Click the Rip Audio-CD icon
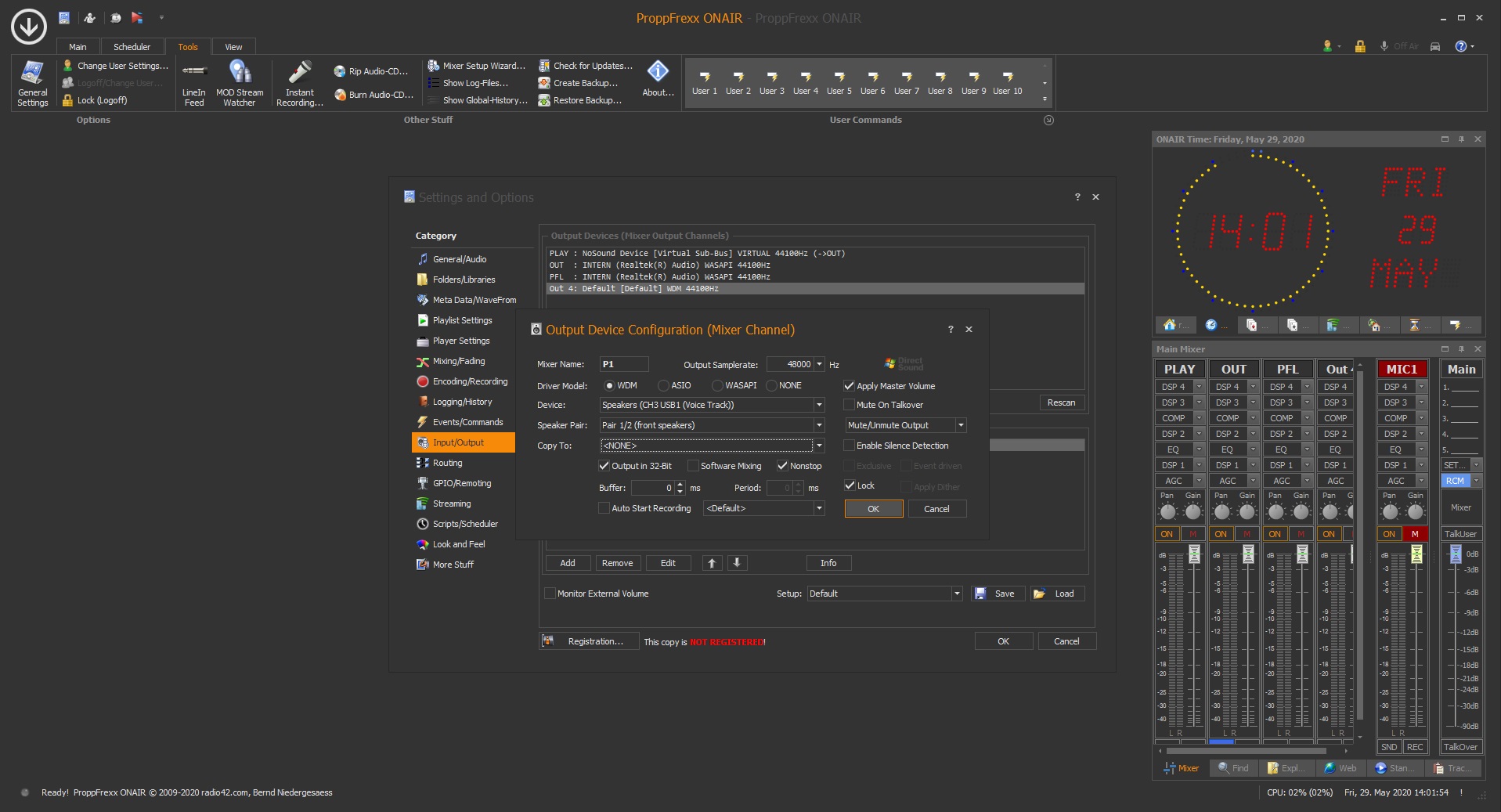The width and height of the screenshot is (1501, 812). pos(340,71)
